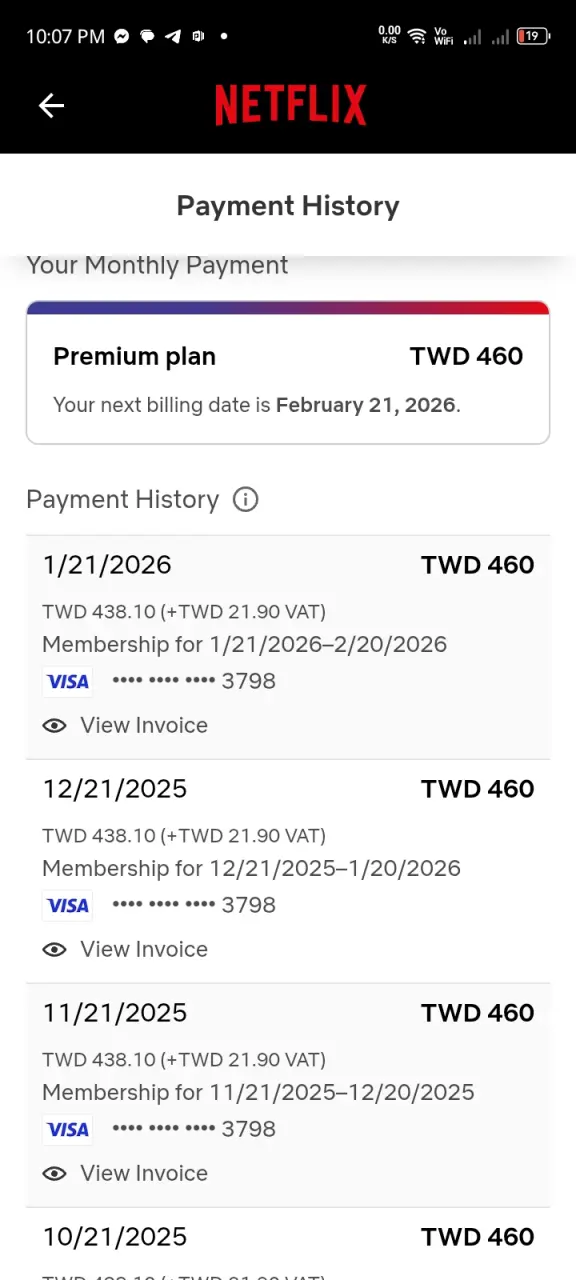Tap the eye icon for 12/21/2025 invoice
The height and width of the screenshot is (1280, 576).
click(54, 949)
